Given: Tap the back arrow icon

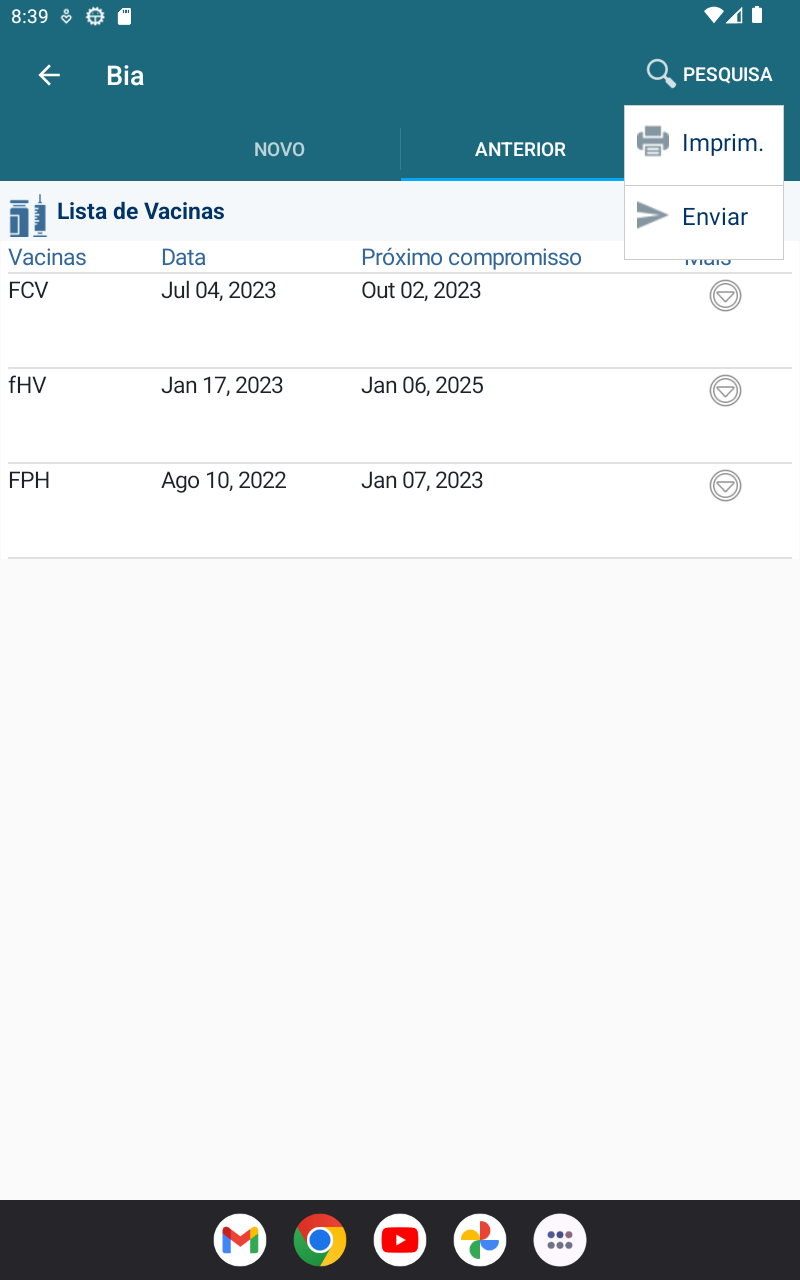Looking at the screenshot, I should click(49, 75).
